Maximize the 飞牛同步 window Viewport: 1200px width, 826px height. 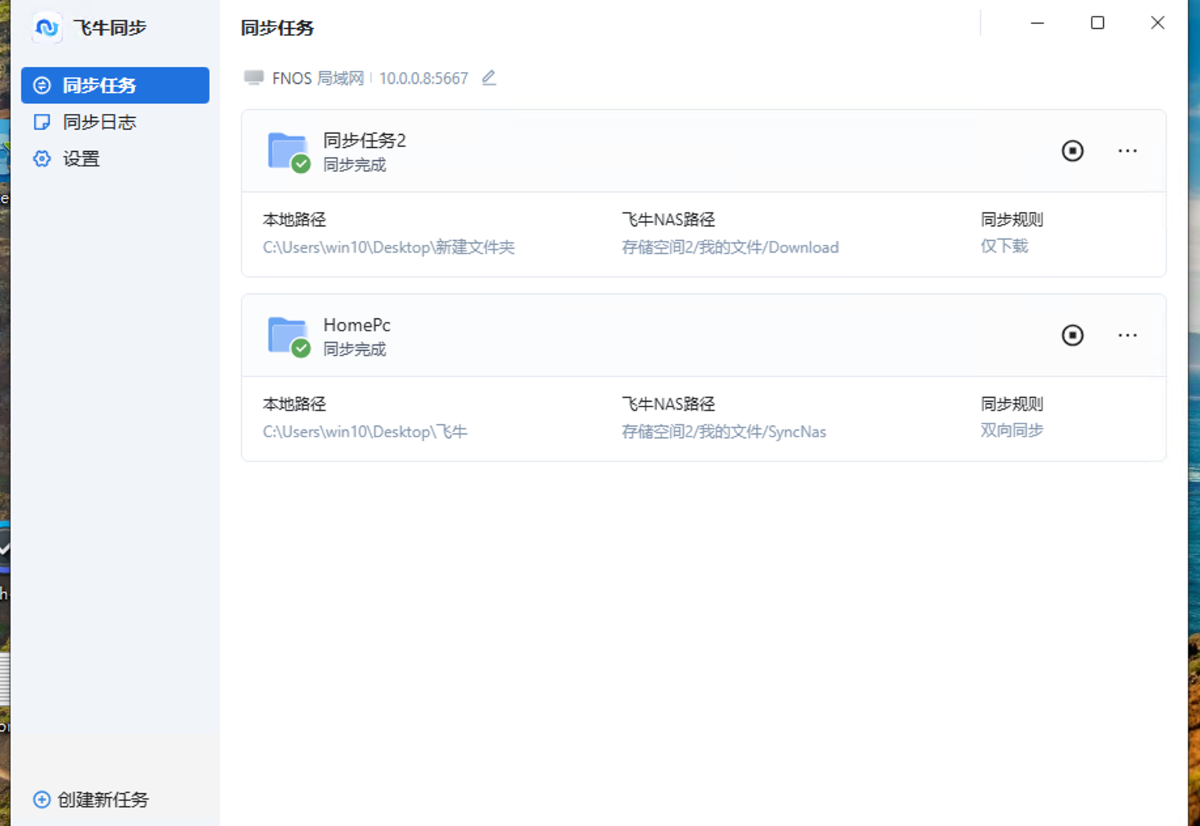[x=1097, y=23]
